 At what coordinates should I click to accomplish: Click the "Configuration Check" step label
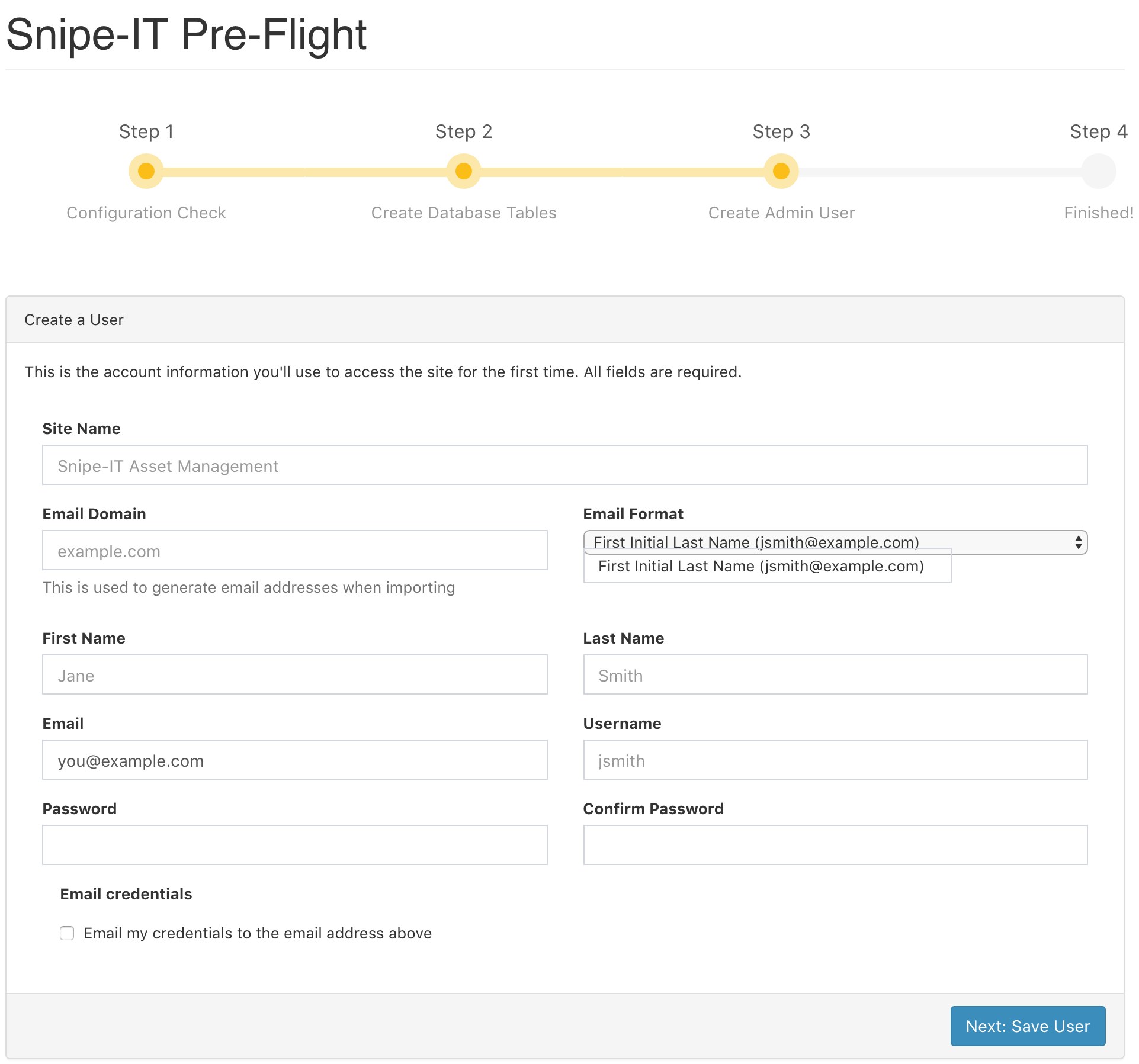[x=146, y=213]
